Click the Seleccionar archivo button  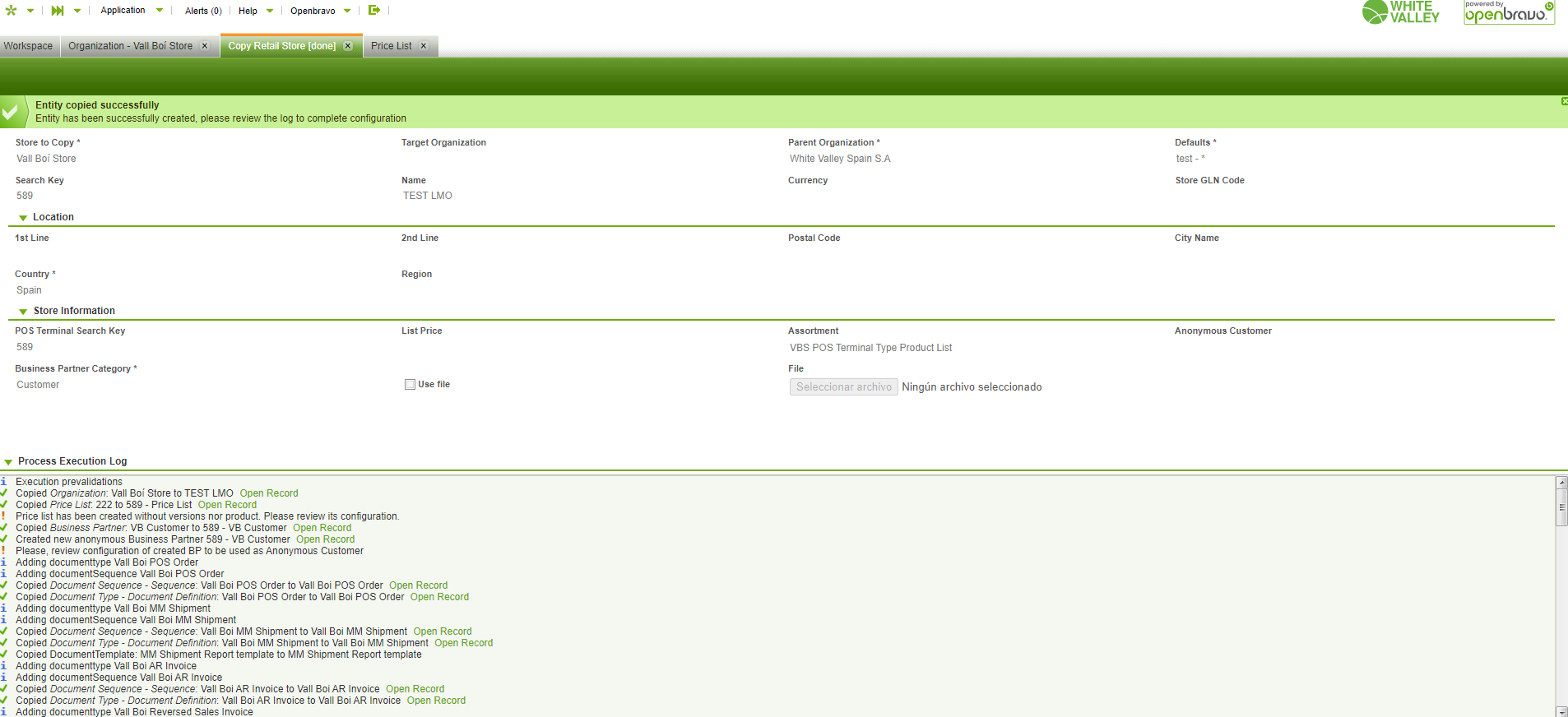pyautogui.click(x=844, y=387)
